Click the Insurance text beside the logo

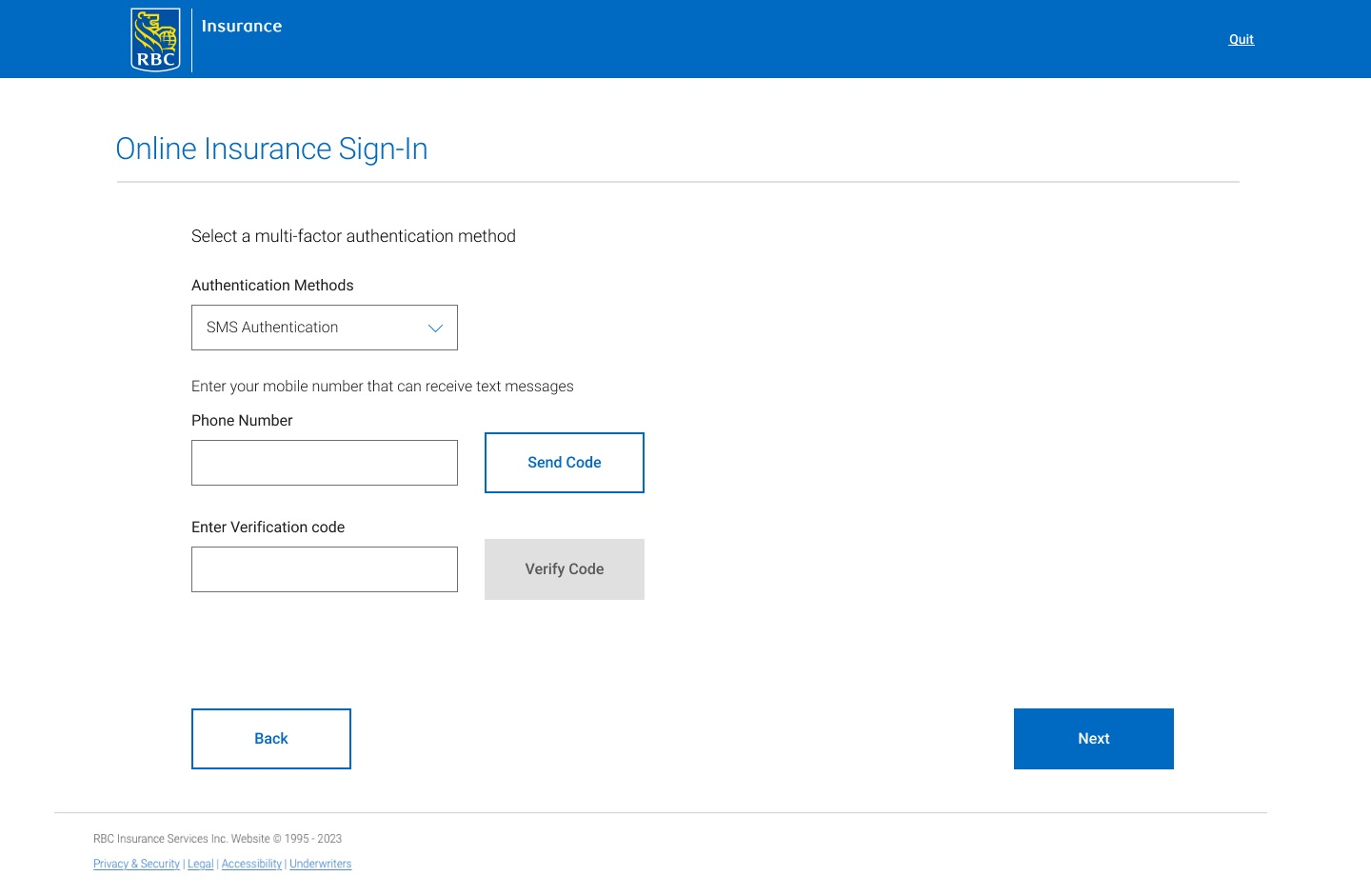pyautogui.click(x=242, y=26)
